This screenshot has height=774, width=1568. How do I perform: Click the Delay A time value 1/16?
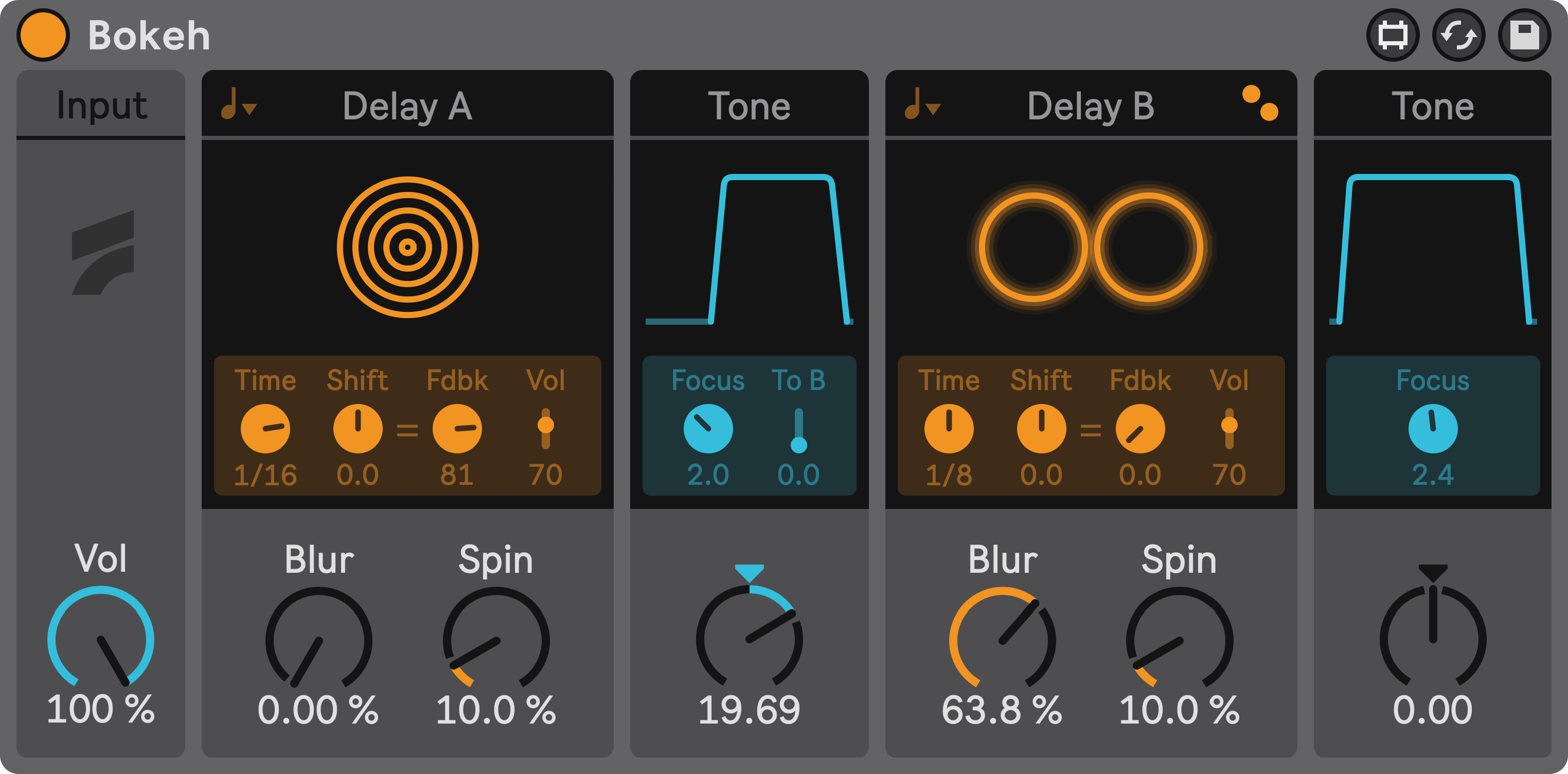(x=265, y=474)
